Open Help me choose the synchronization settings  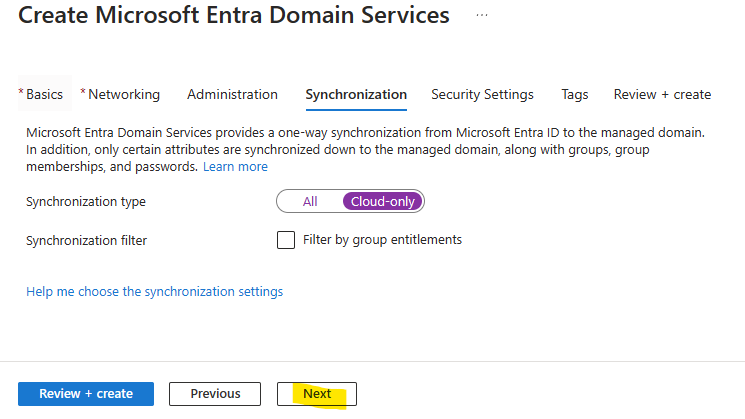point(154,291)
